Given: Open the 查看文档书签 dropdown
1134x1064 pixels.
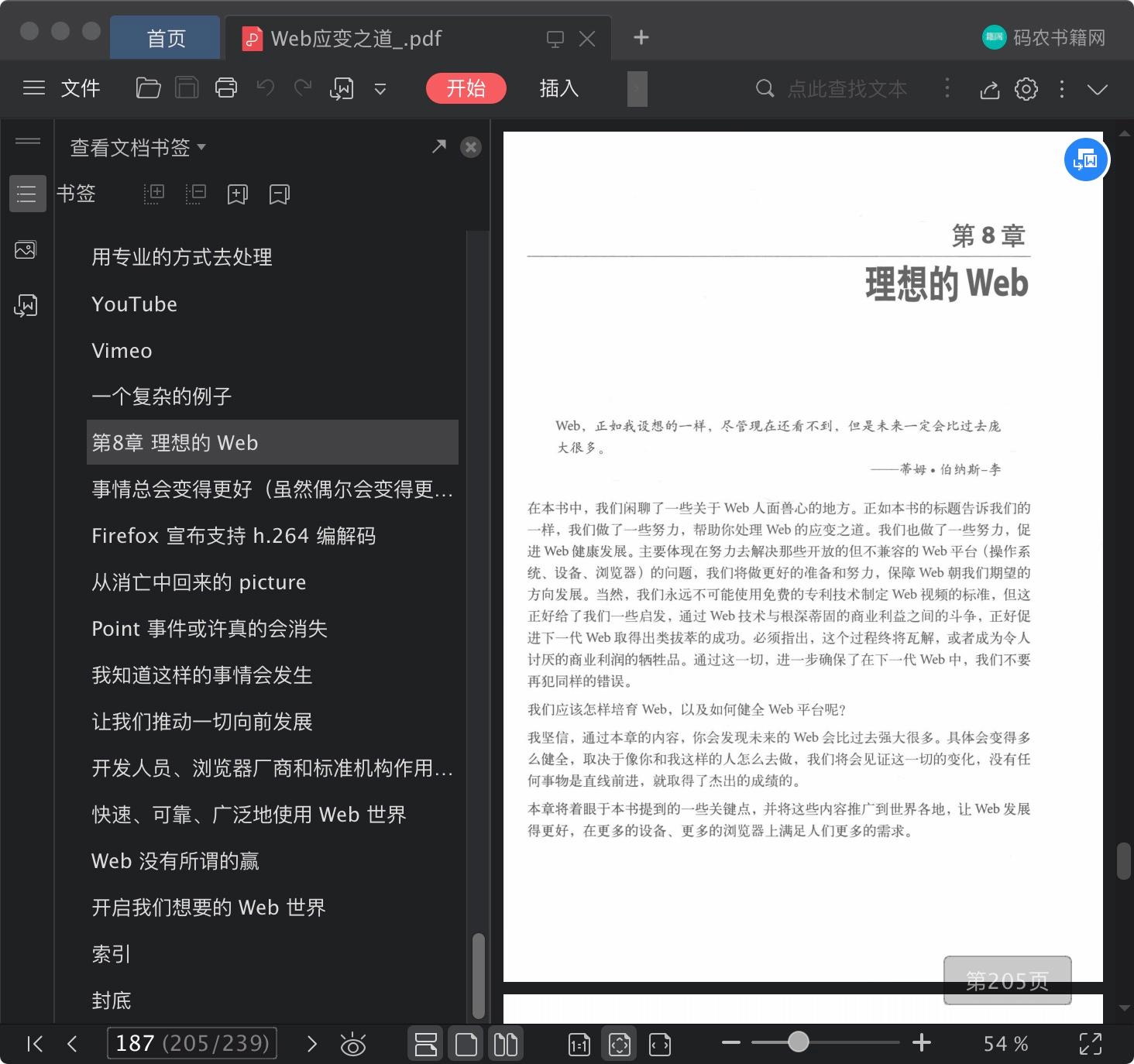Looking at the screenshot, I should pyautogui.click(x=137, y=147).
